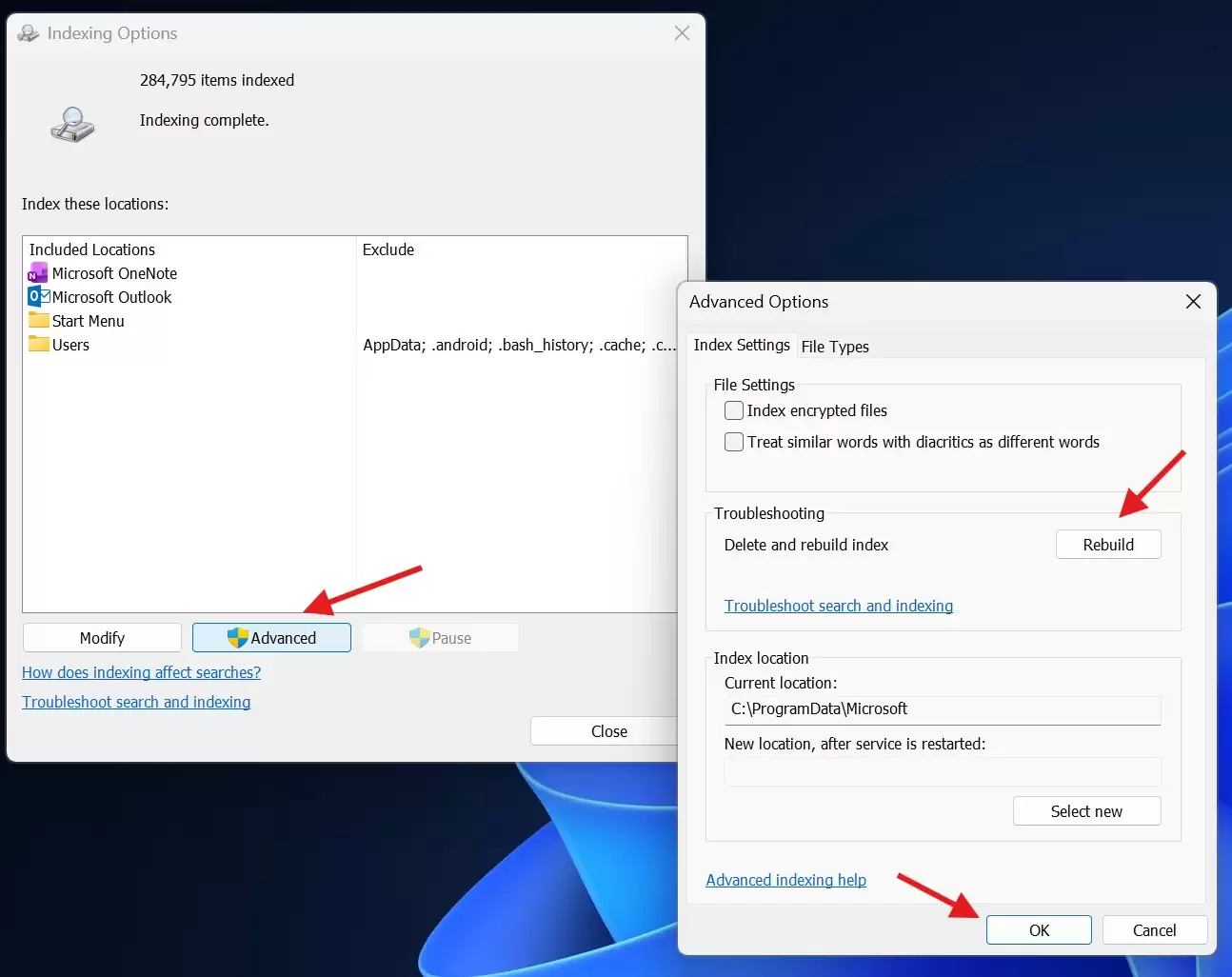The width and height of the screenshot is (1232, 977).
Task: Switch to the File Types tab
Action: pos(835,347)
